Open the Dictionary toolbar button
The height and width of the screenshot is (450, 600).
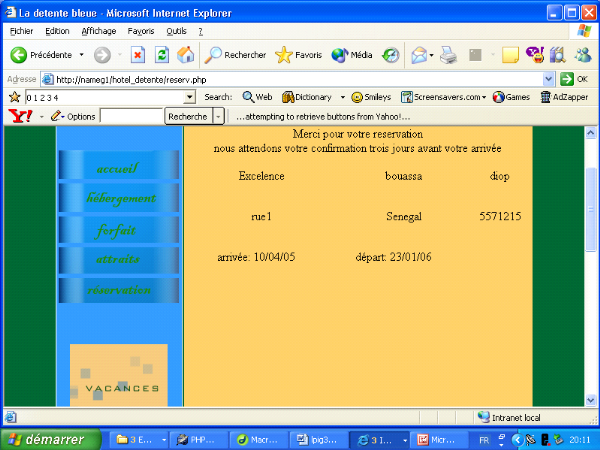307,97
